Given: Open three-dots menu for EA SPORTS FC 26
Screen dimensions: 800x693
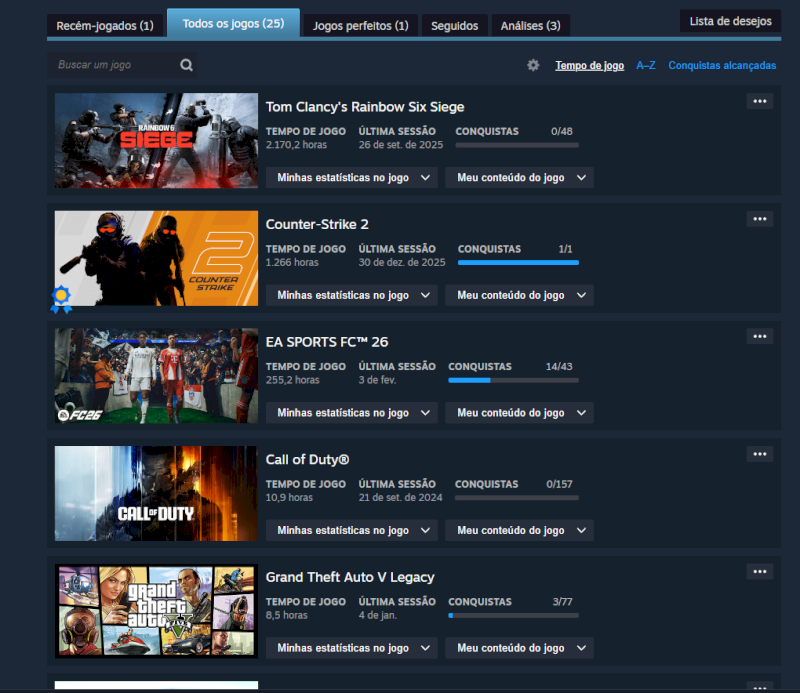Looking at the screenshot, I should (760, 336).
